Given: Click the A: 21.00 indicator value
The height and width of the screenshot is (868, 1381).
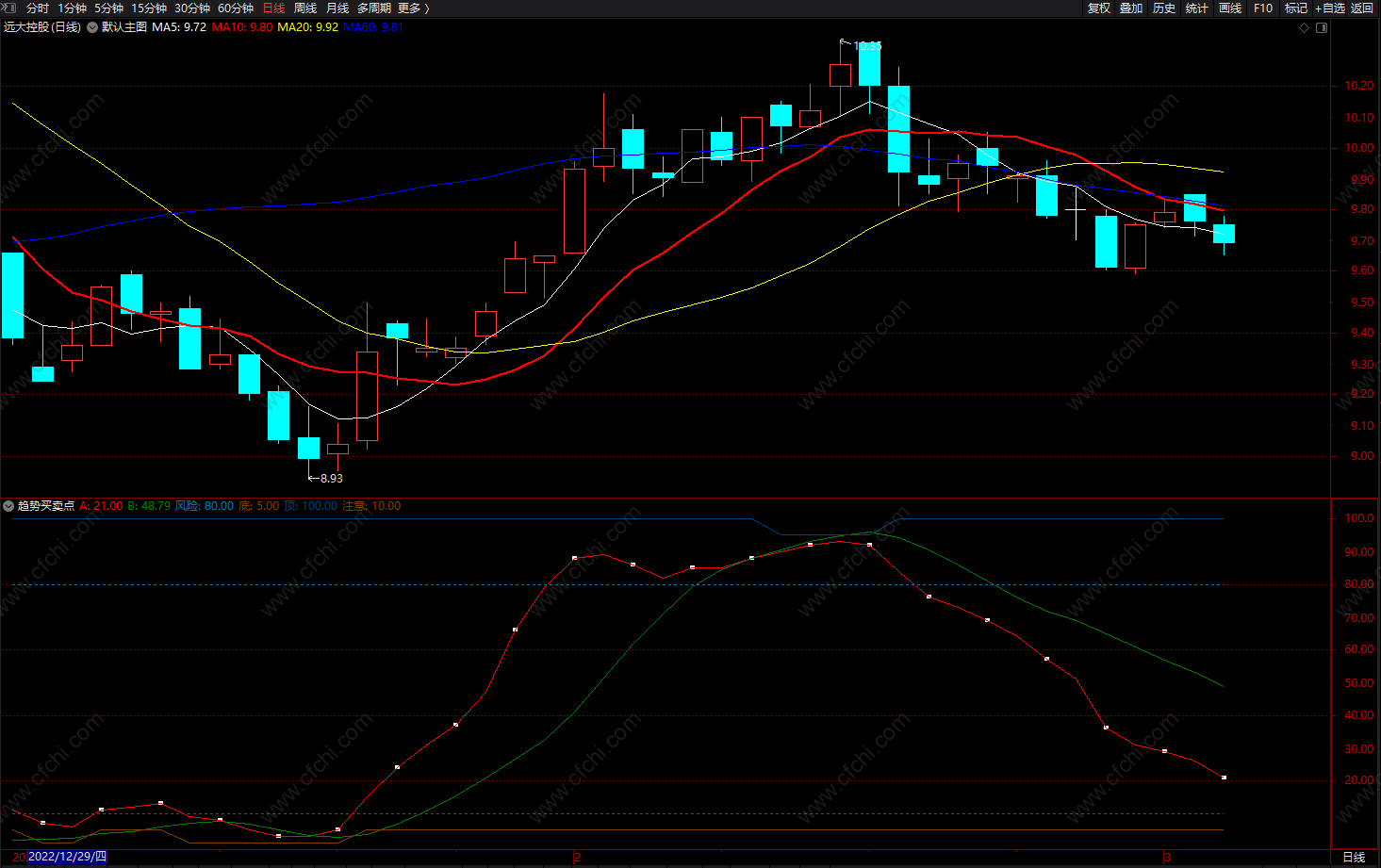Looking at the screenshot, I should (x=101, y=506).
